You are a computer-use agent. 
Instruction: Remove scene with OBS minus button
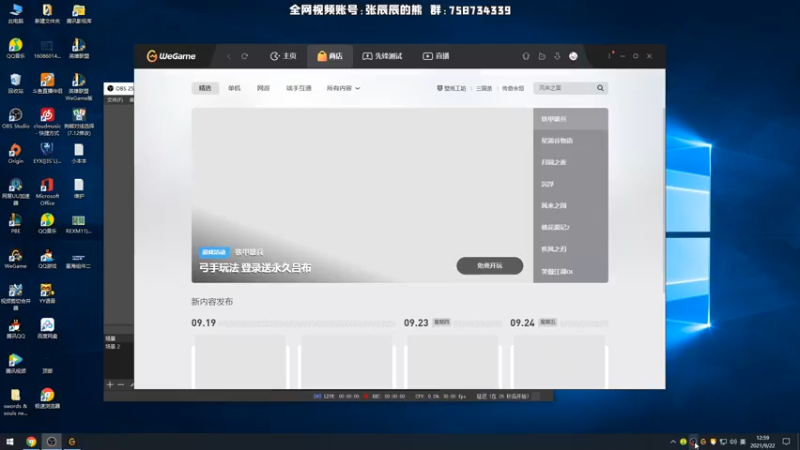[121, 384]
